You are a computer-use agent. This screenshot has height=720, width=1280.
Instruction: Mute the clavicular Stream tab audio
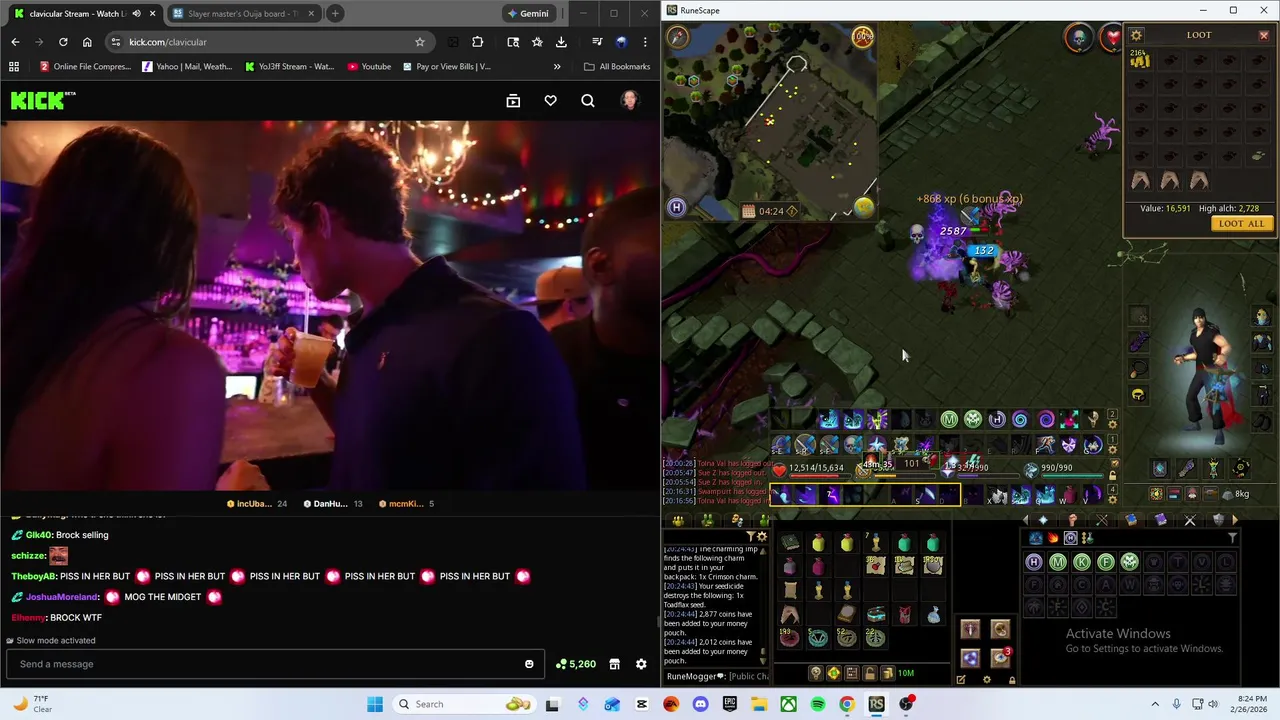[x=136, y=13]
